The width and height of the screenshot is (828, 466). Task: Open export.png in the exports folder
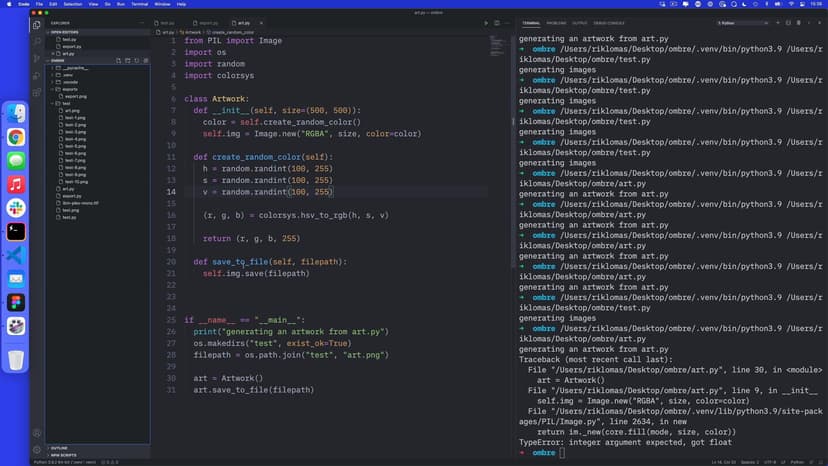click(76, 96)
